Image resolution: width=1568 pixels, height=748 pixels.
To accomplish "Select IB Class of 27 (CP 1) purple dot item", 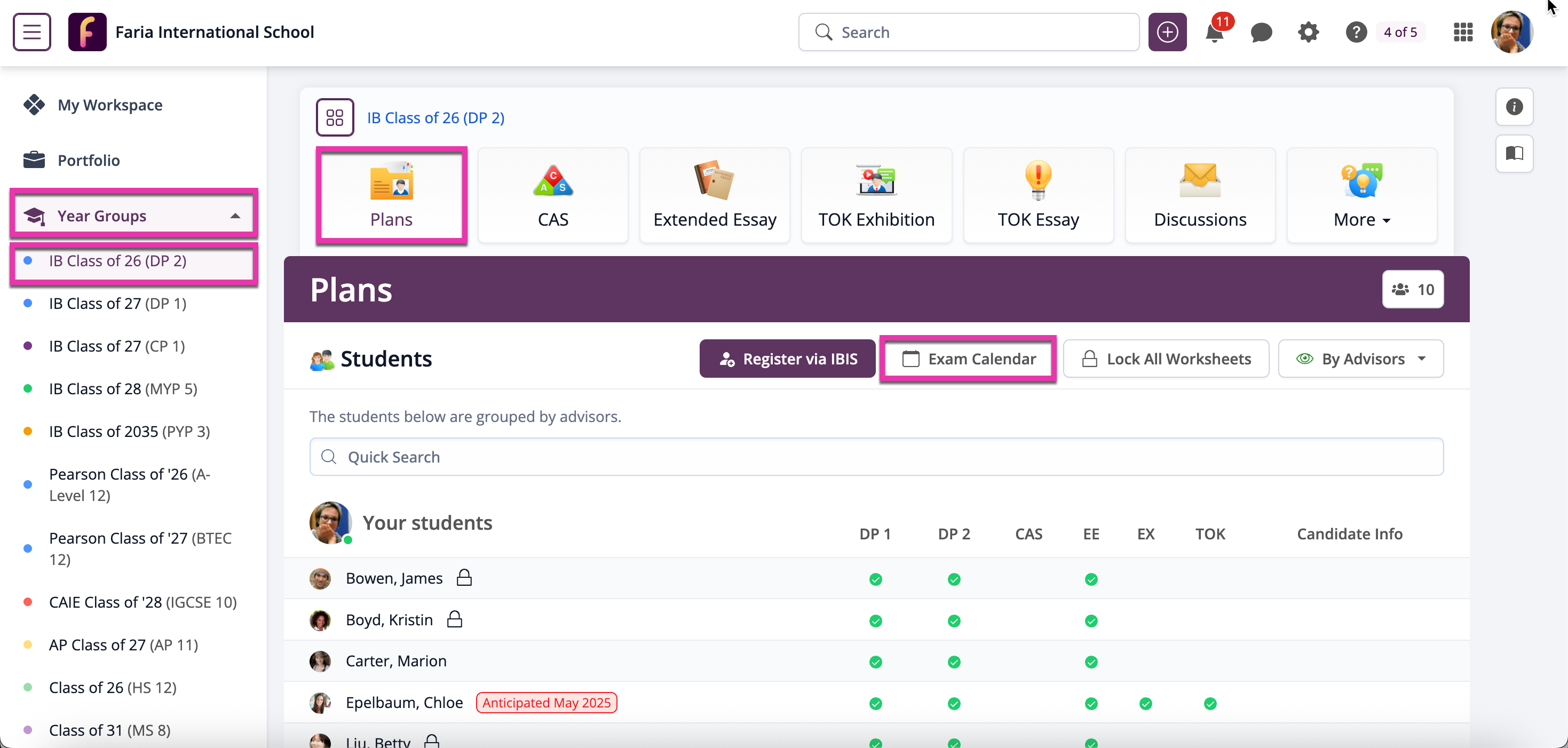I will [116, 346].
